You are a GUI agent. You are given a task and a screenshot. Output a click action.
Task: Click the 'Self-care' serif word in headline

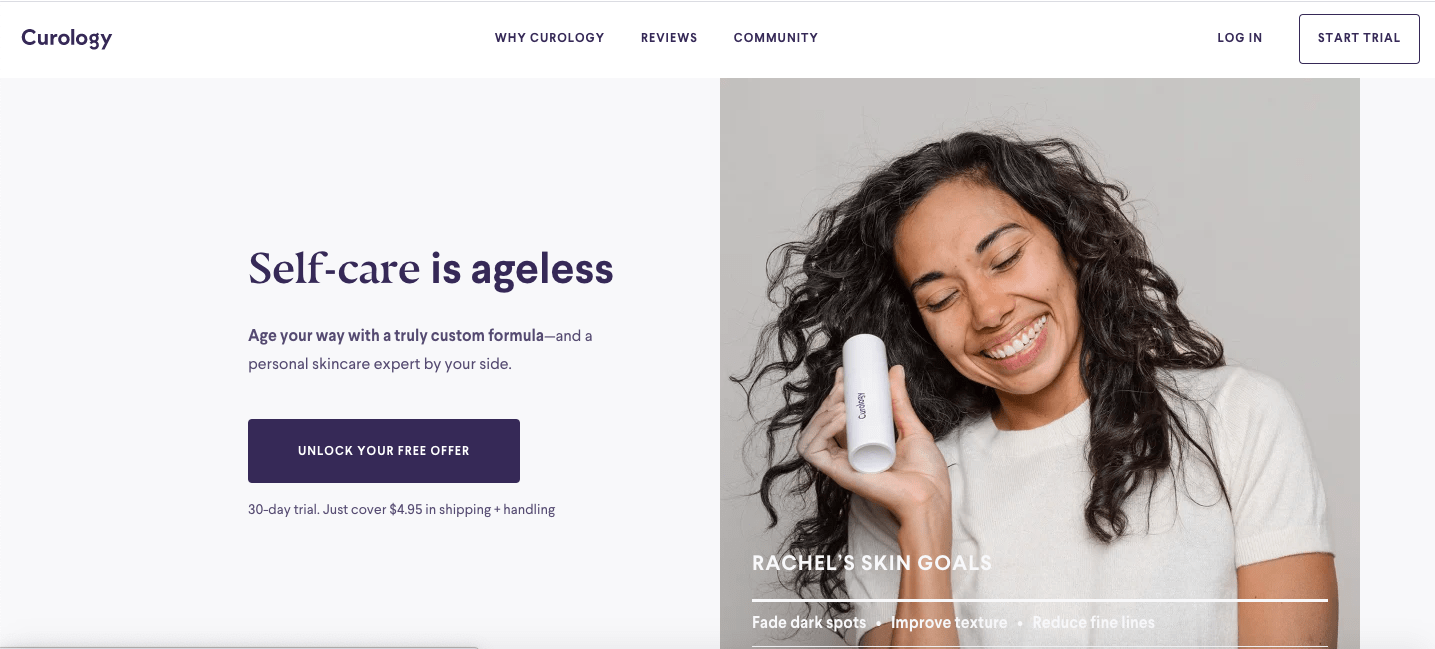point(334,268)
